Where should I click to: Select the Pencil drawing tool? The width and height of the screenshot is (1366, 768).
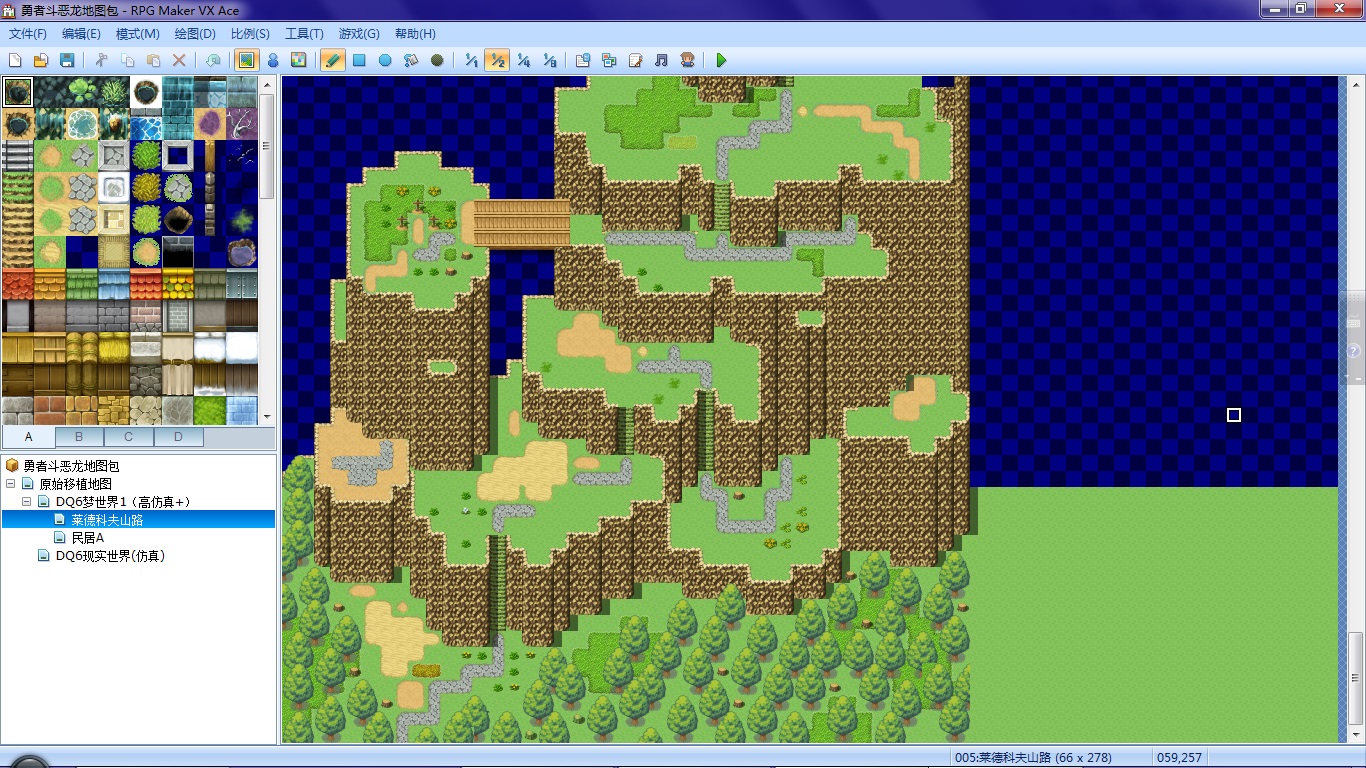coord(333,60)
